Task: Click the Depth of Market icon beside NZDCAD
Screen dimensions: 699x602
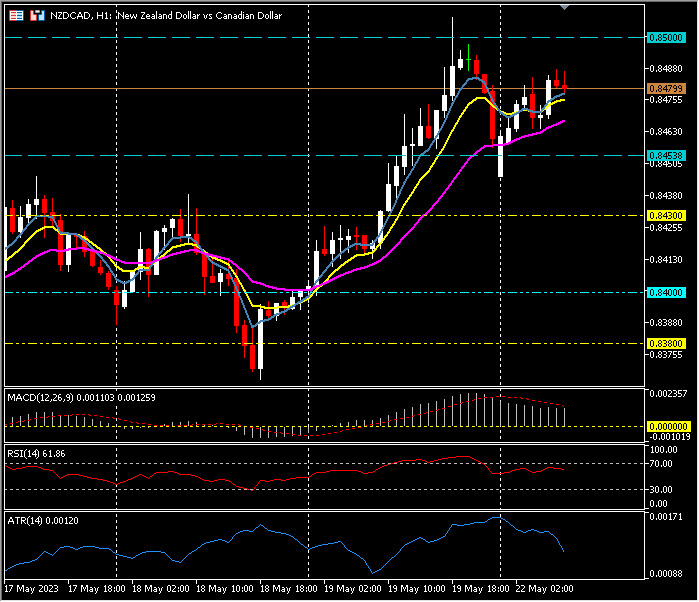Action: (37, 17)
